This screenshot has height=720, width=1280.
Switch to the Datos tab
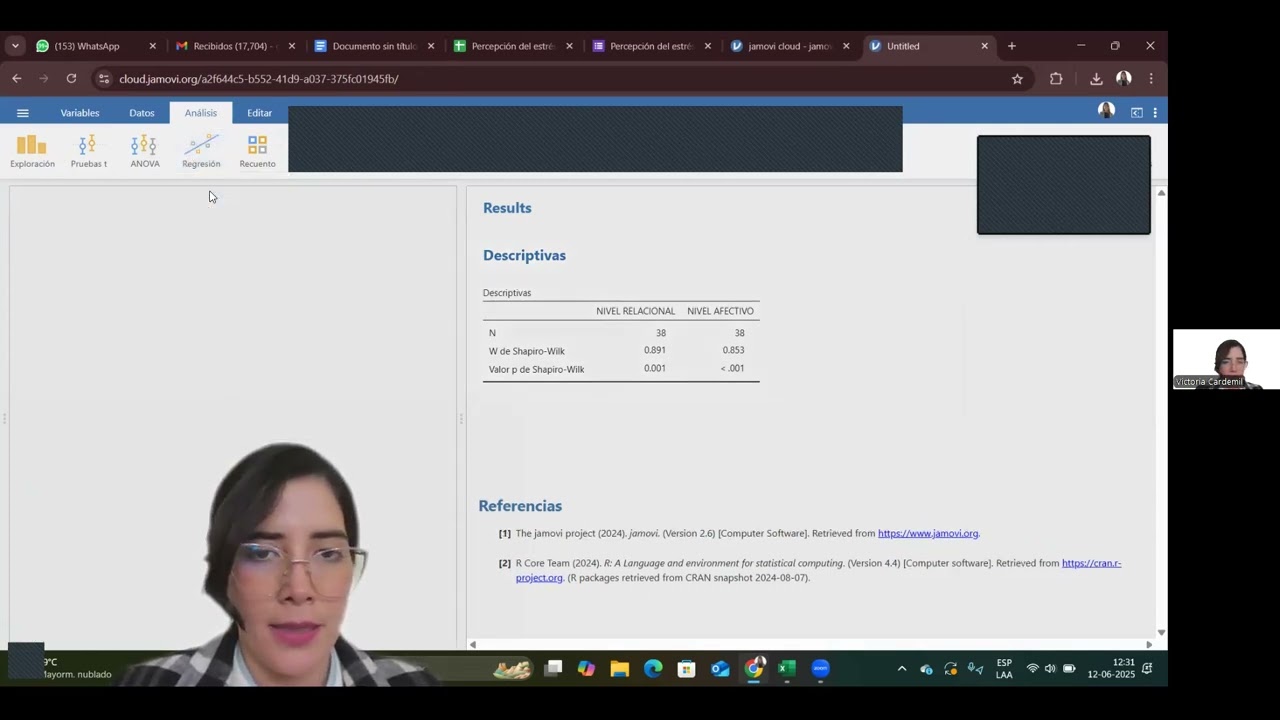[x=142, y=113]
